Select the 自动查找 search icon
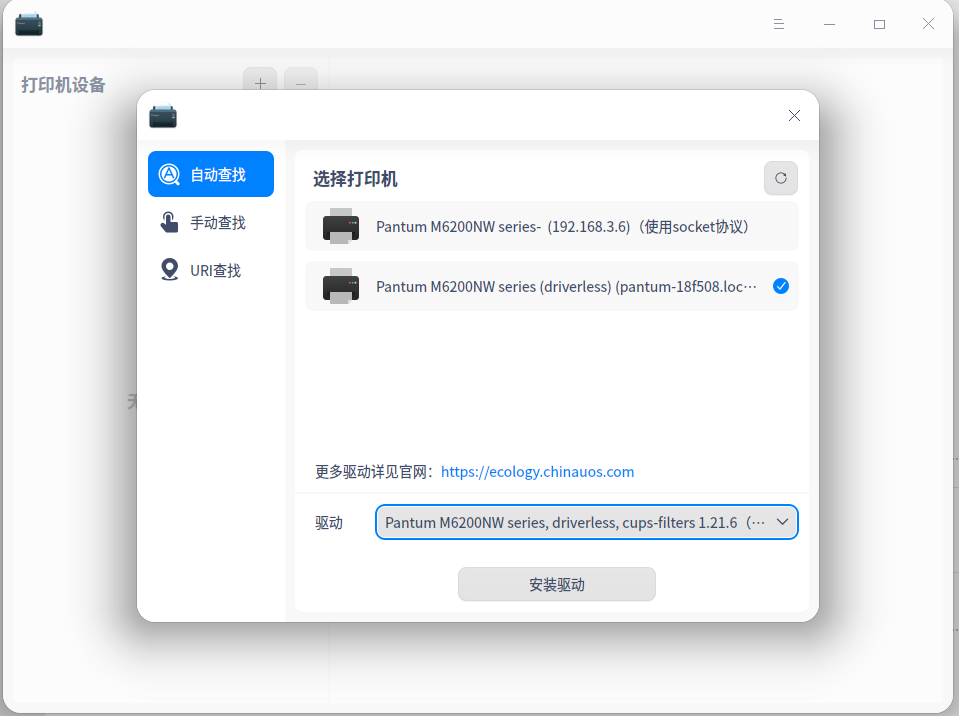 tap(170, 173)
